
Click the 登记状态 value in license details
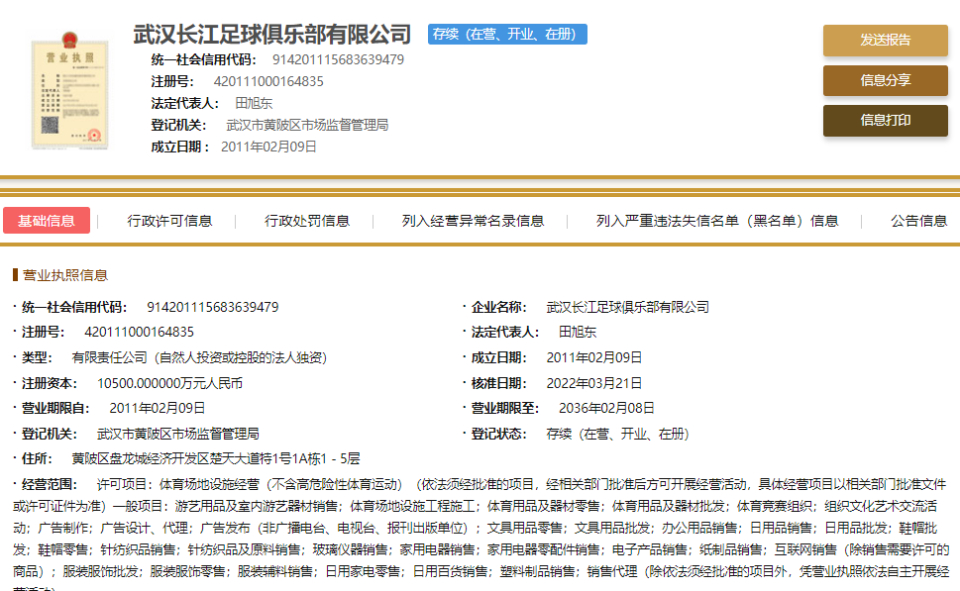point(618,434)
